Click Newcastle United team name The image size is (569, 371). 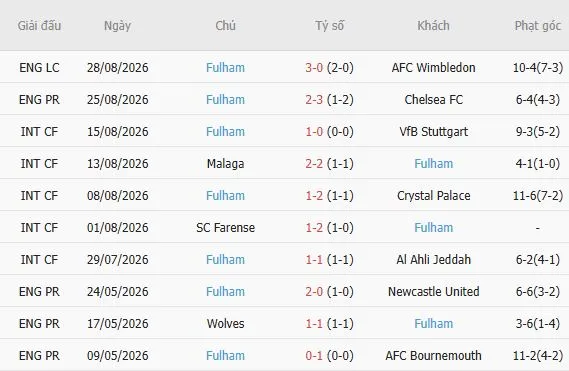click(x=433, y=292)
